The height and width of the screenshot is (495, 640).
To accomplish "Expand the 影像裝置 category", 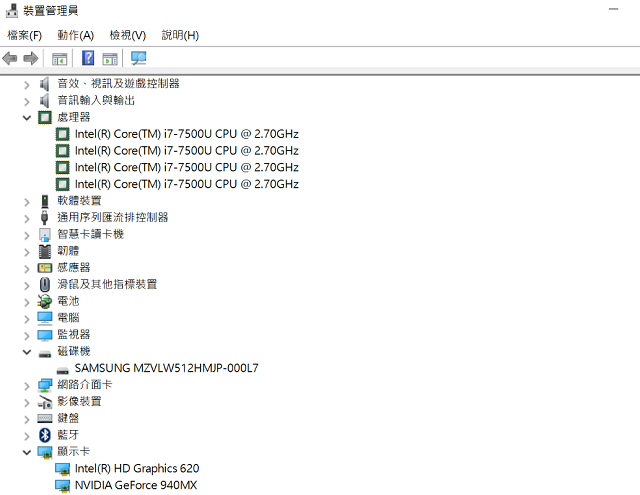I will (x=27, y=403).
